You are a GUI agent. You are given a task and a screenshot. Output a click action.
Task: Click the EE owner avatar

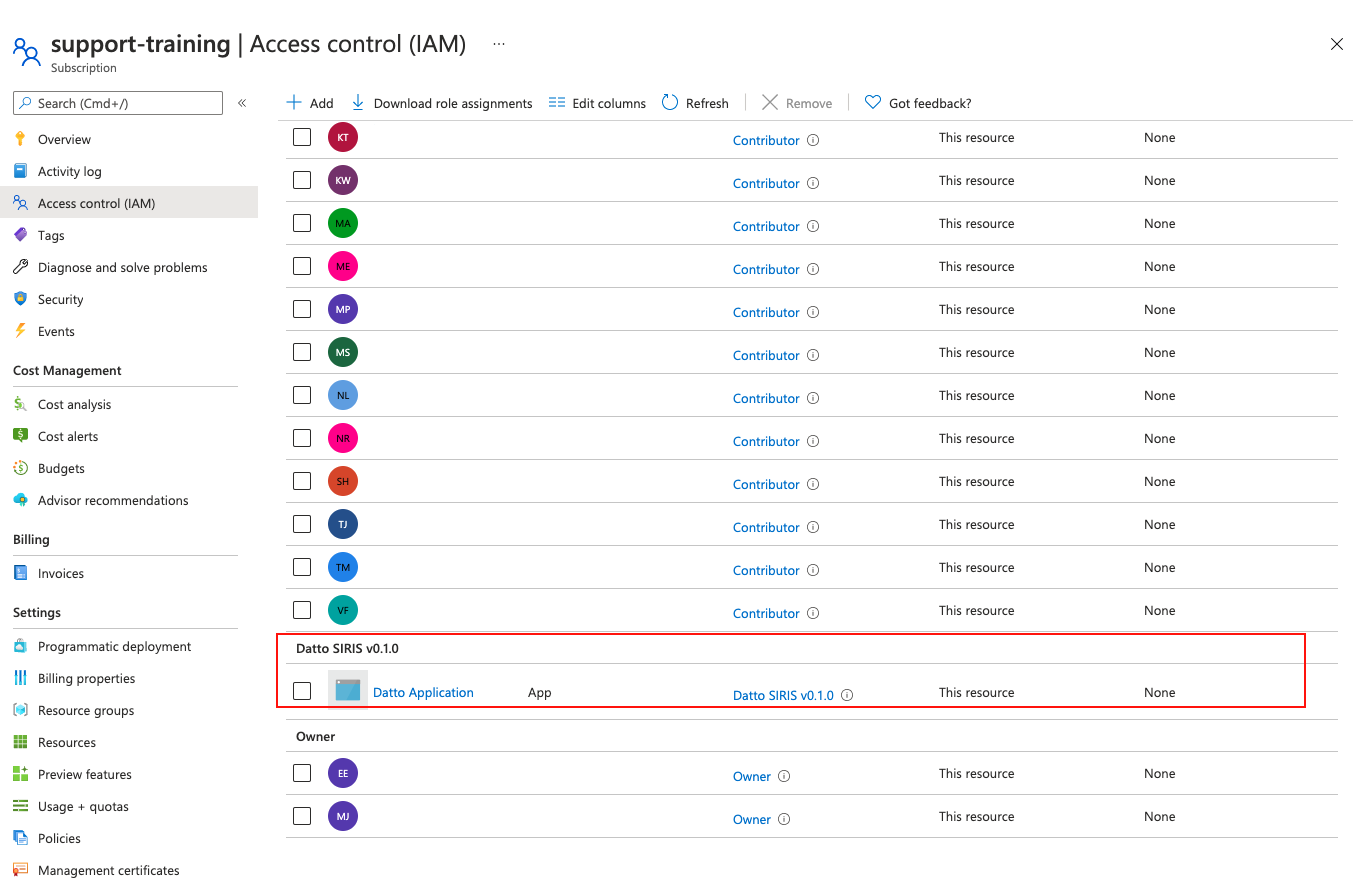click(x=343, y=773)
